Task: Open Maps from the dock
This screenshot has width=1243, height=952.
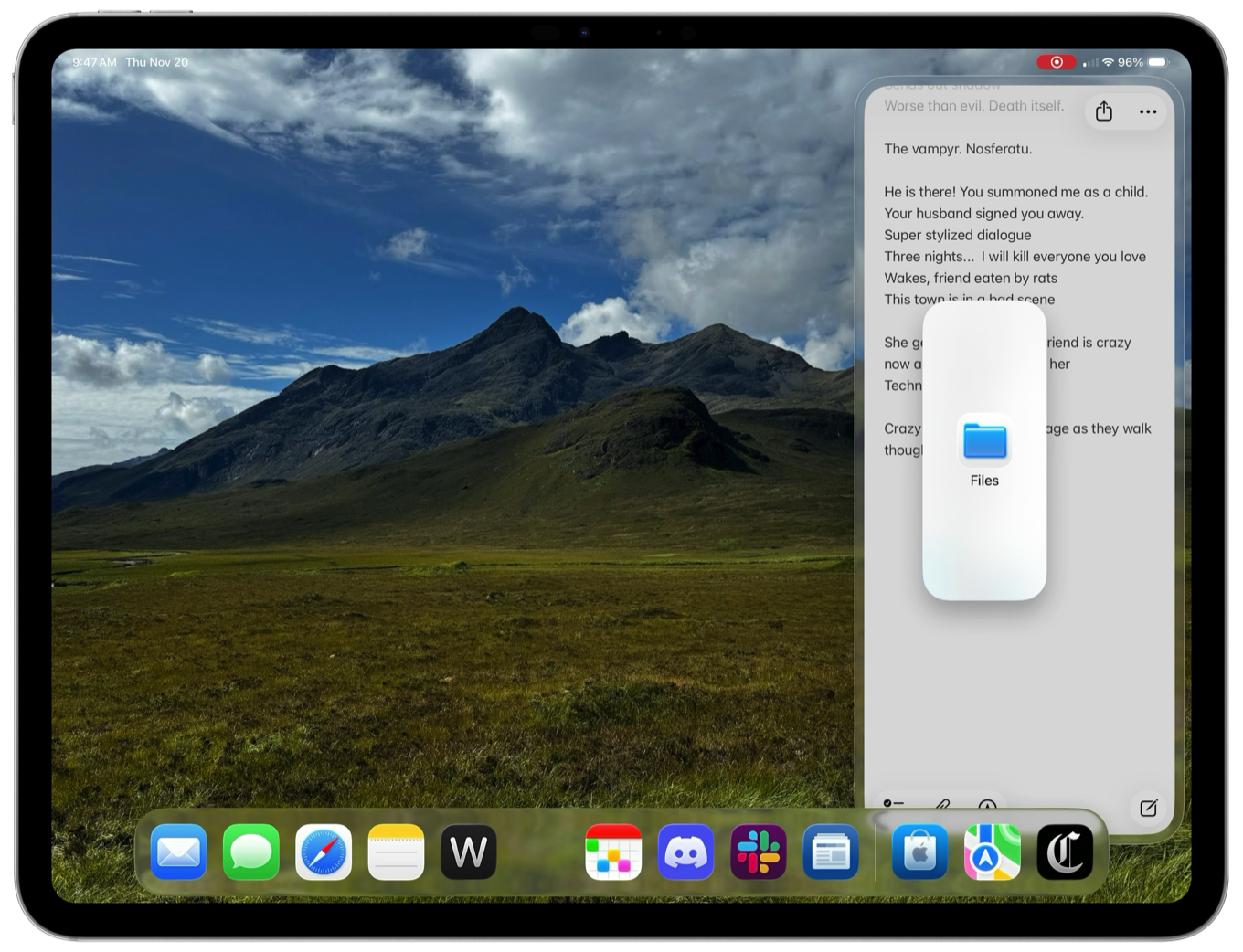Action: click(992, 852)
